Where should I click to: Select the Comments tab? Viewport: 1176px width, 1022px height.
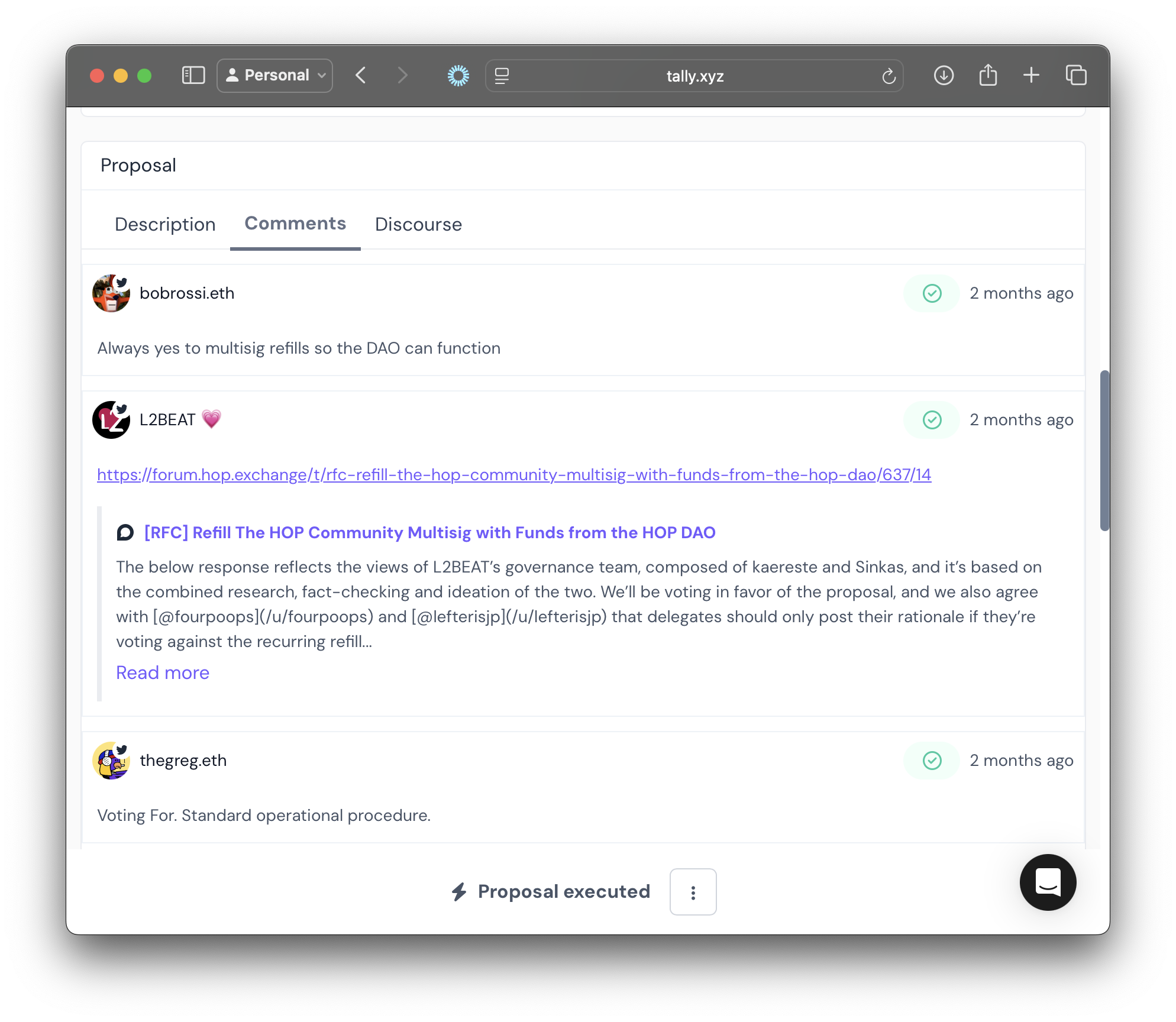[295, 224]
